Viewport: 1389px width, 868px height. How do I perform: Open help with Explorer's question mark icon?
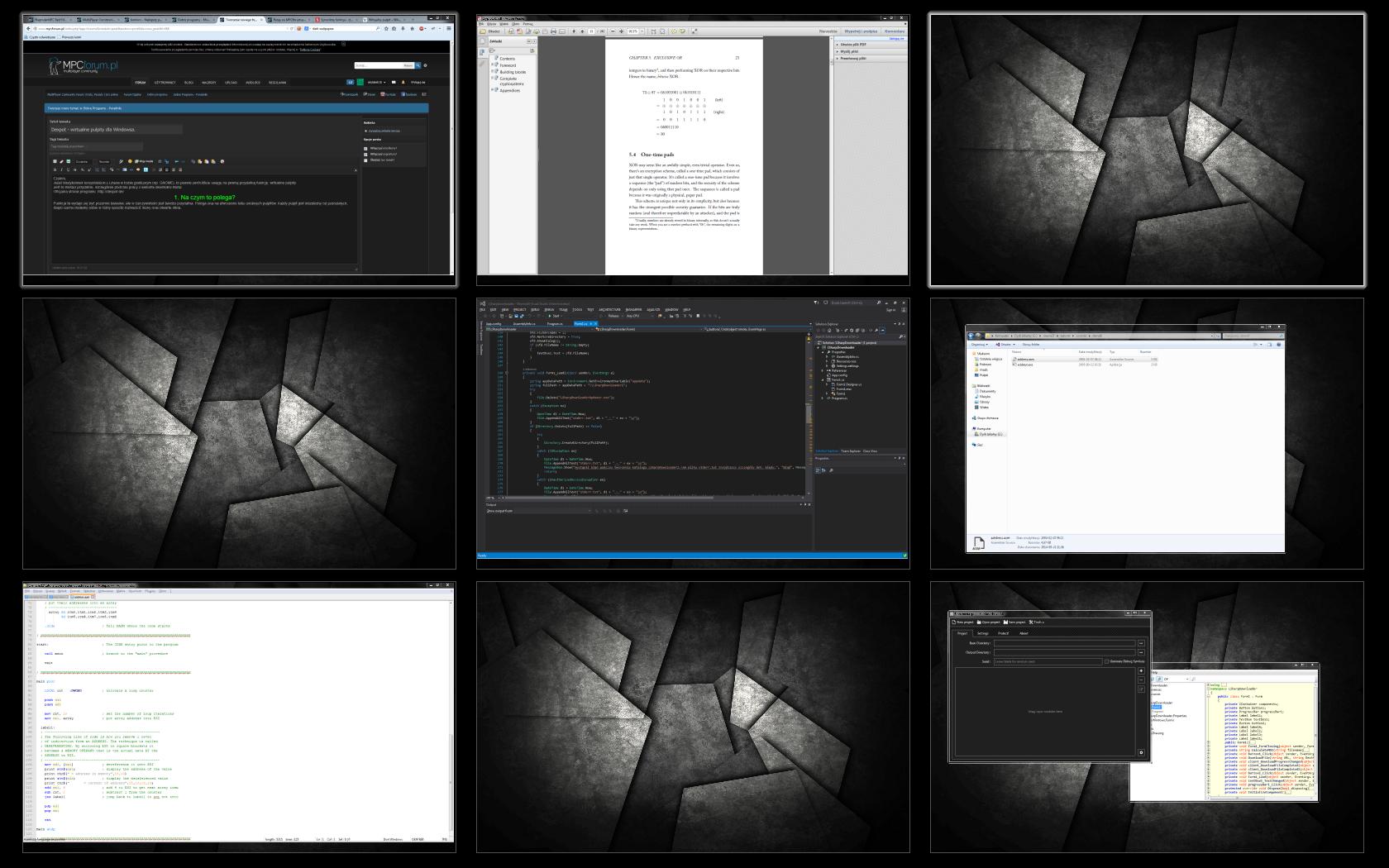[x=1279, y=344]
